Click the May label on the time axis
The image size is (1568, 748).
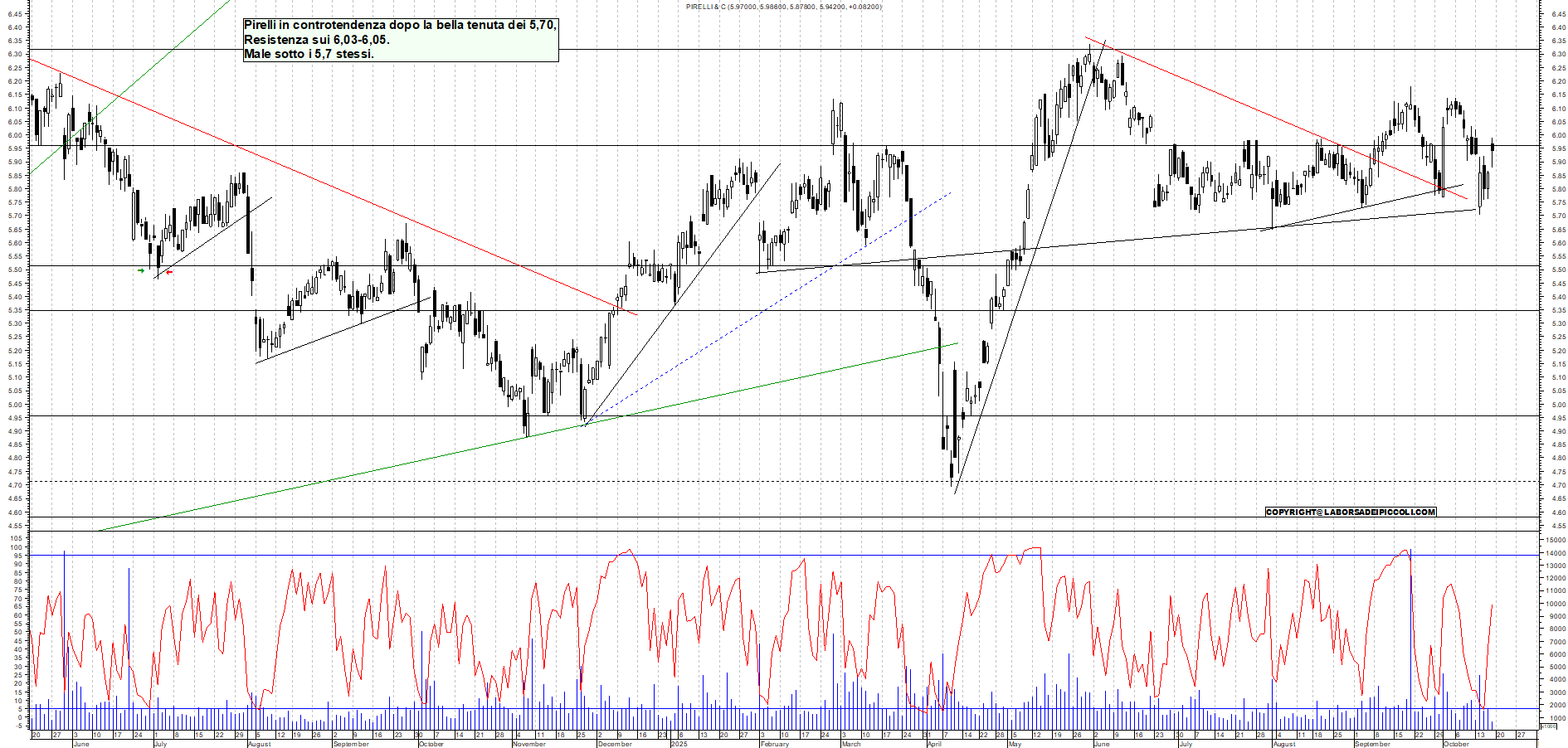(x=1014, y=744)
